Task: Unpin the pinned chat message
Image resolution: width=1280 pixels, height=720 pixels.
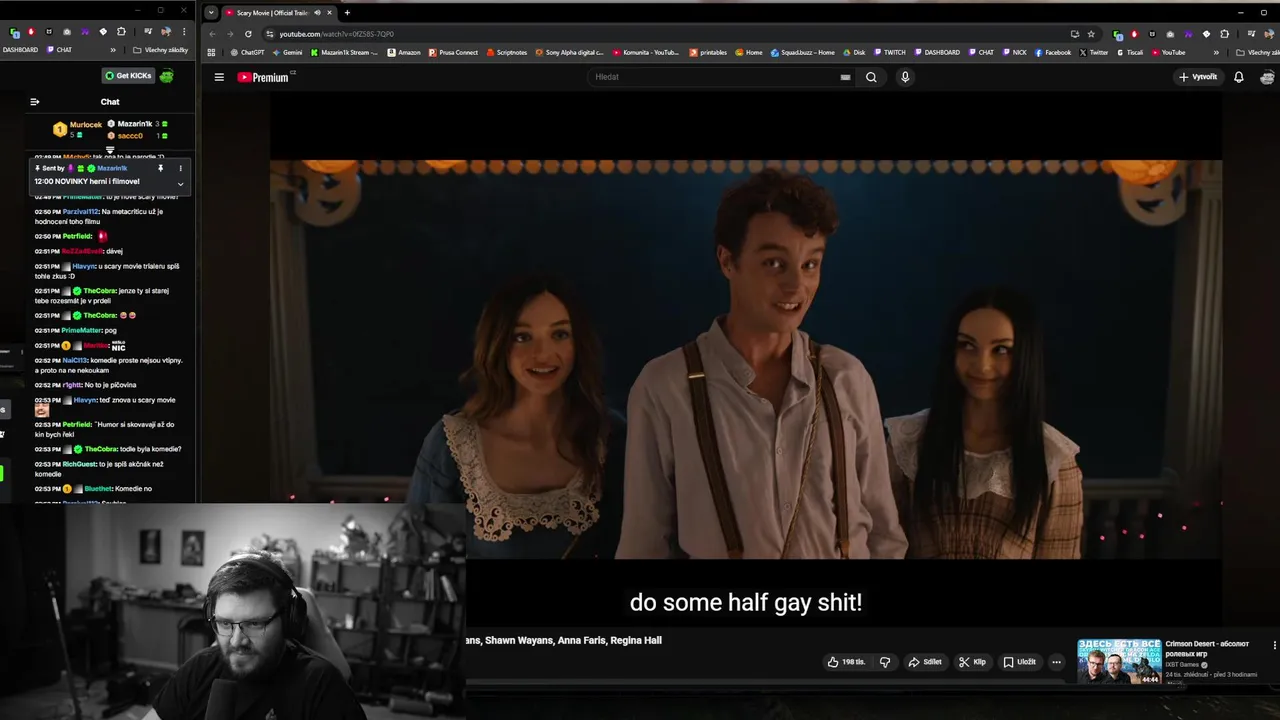Action: pos(160,168)
